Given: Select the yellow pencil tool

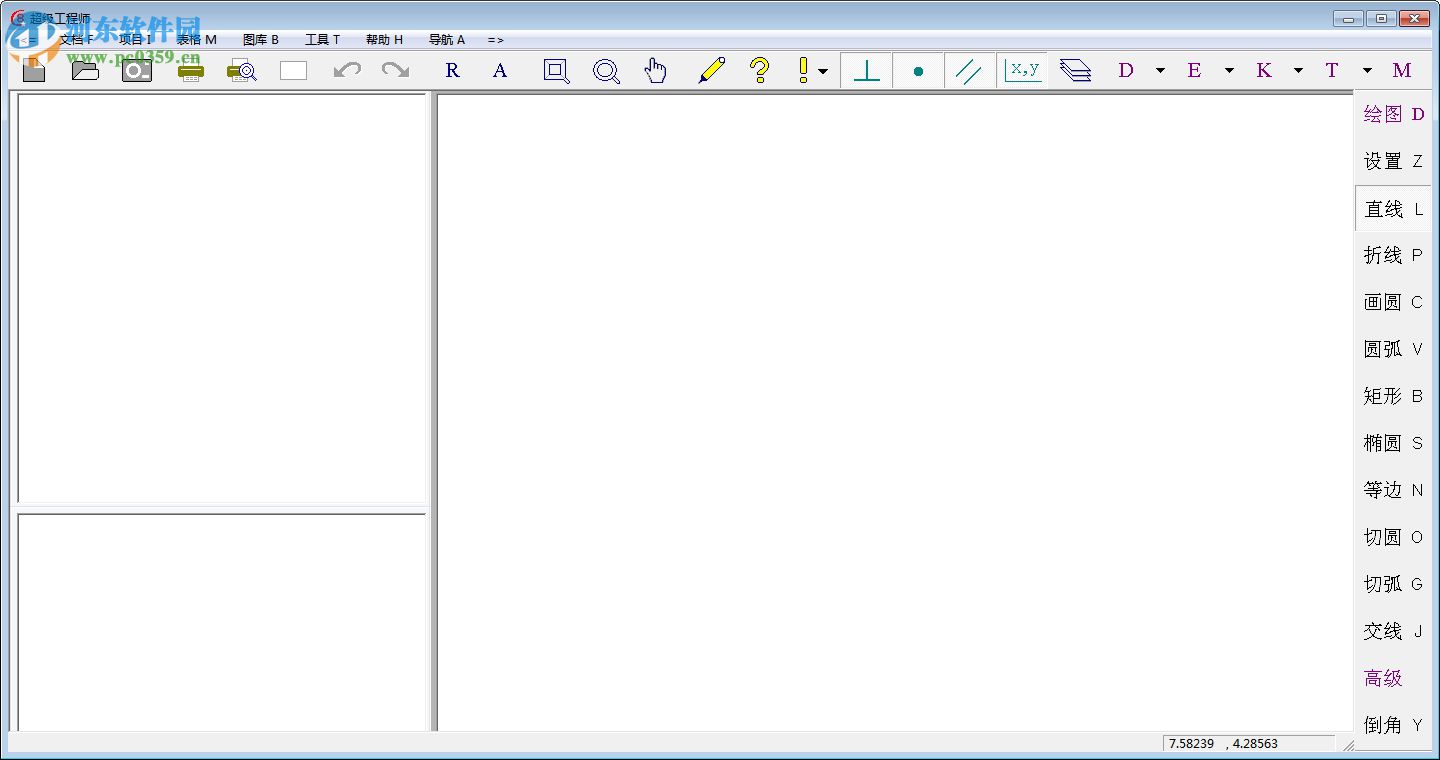Looking at the screenshot, I should (711, 70).
